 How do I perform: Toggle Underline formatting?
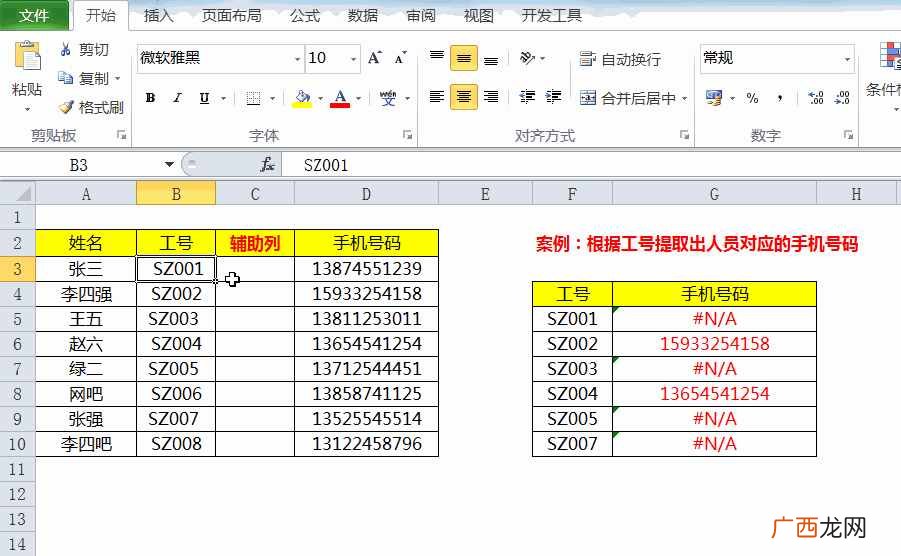204,98
